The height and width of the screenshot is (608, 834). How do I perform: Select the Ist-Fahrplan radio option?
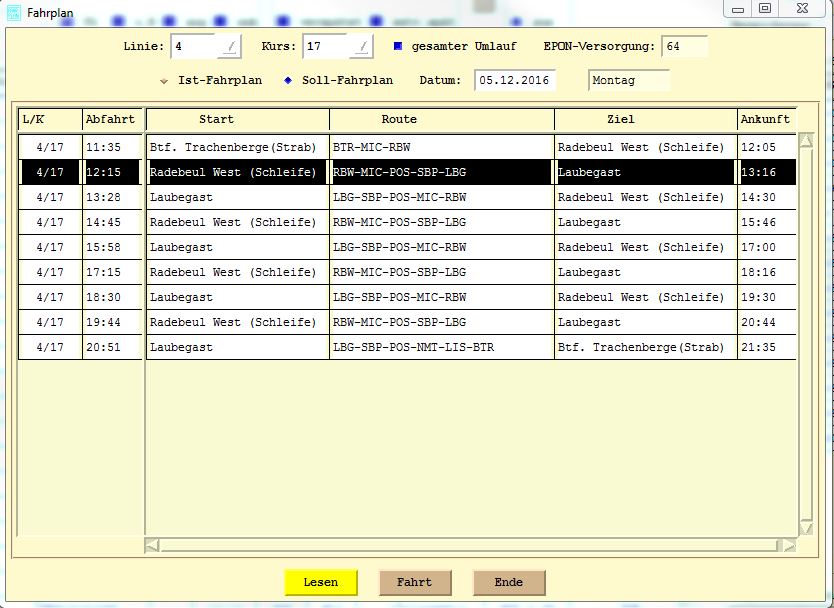(164, 80)
